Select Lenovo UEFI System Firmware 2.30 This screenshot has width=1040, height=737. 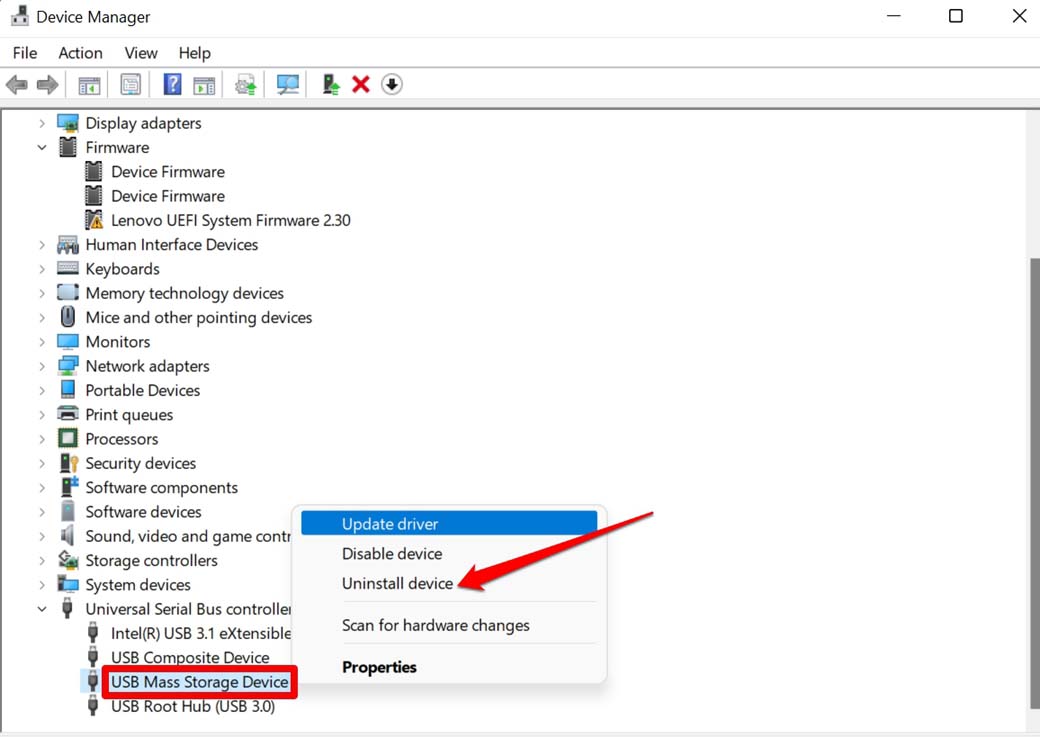click(230, 220)
